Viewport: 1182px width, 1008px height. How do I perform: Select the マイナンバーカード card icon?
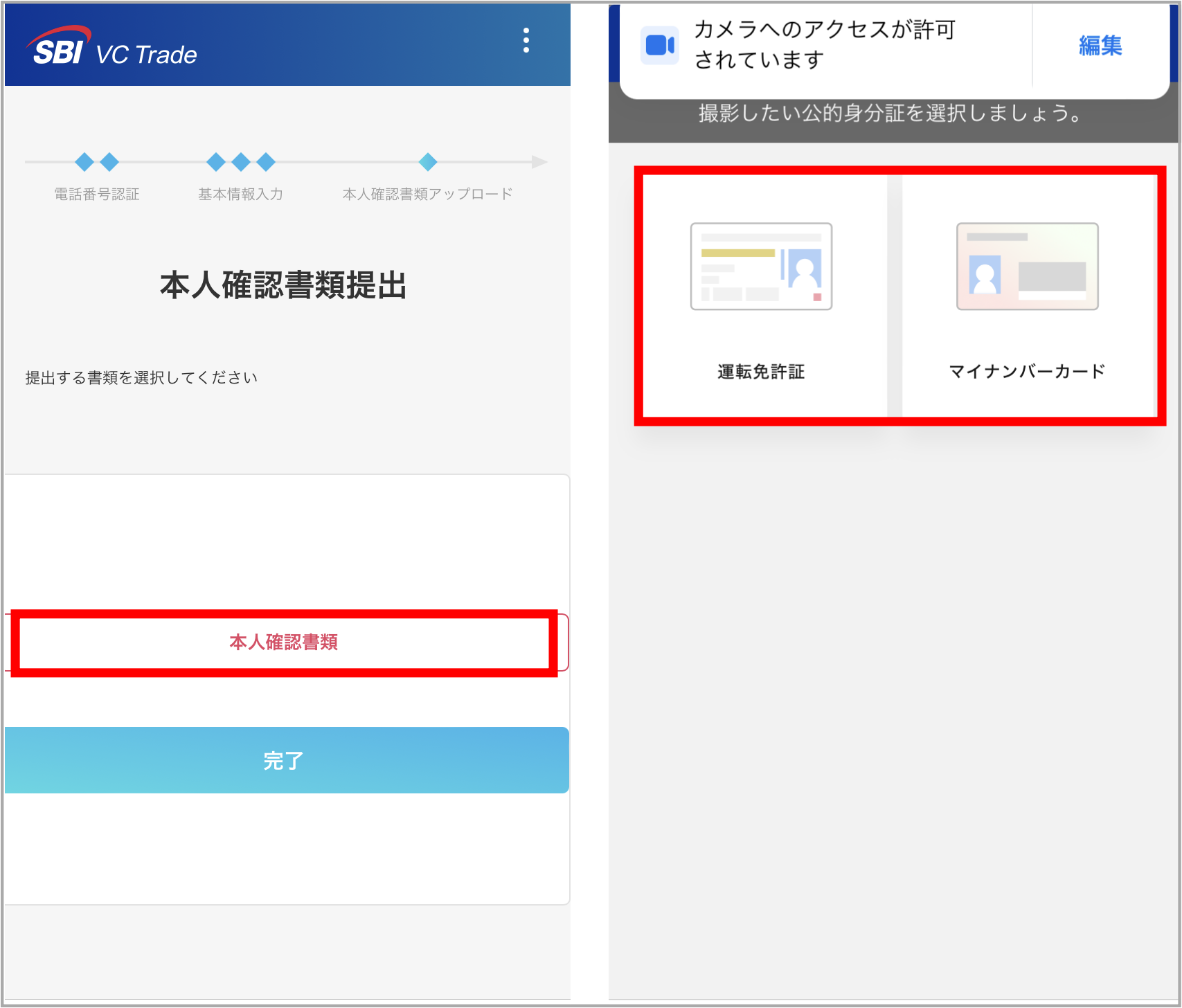coord(1026,267)
